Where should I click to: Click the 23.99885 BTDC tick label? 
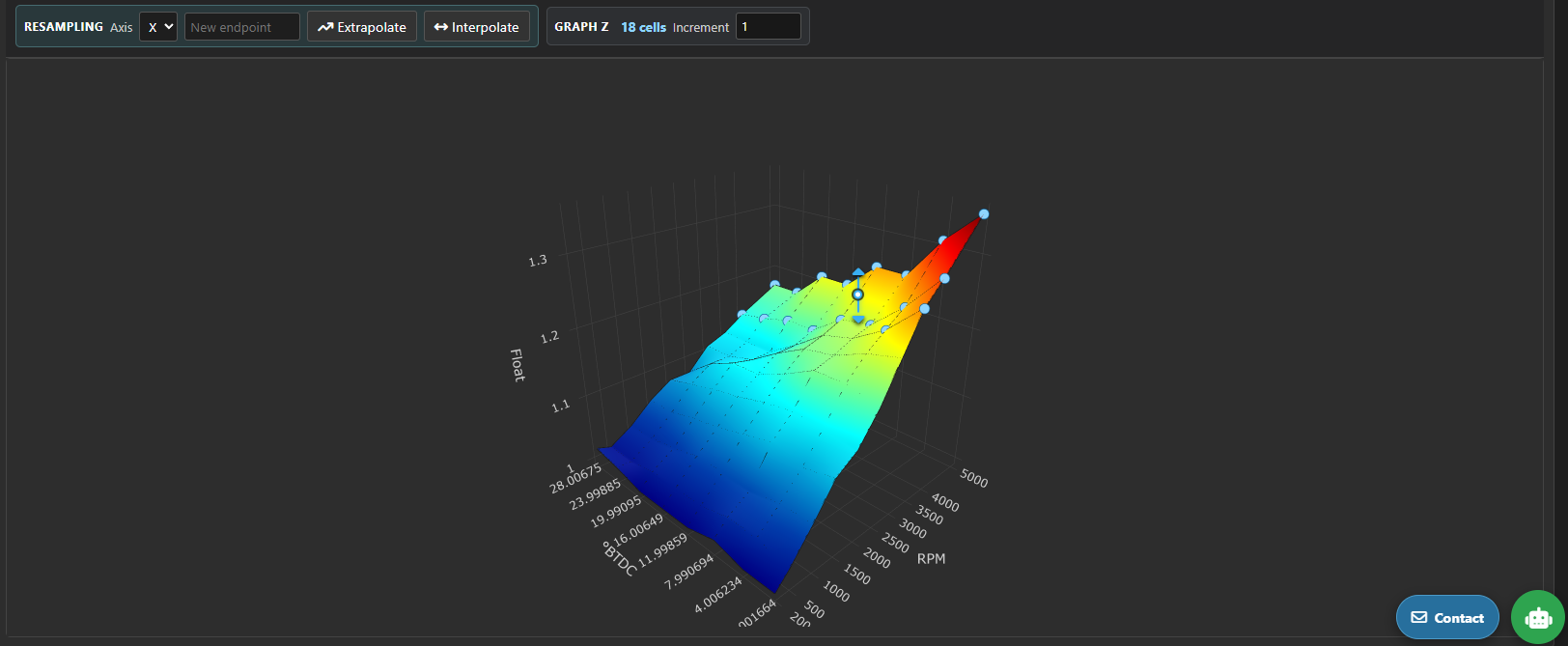[595, 495]
